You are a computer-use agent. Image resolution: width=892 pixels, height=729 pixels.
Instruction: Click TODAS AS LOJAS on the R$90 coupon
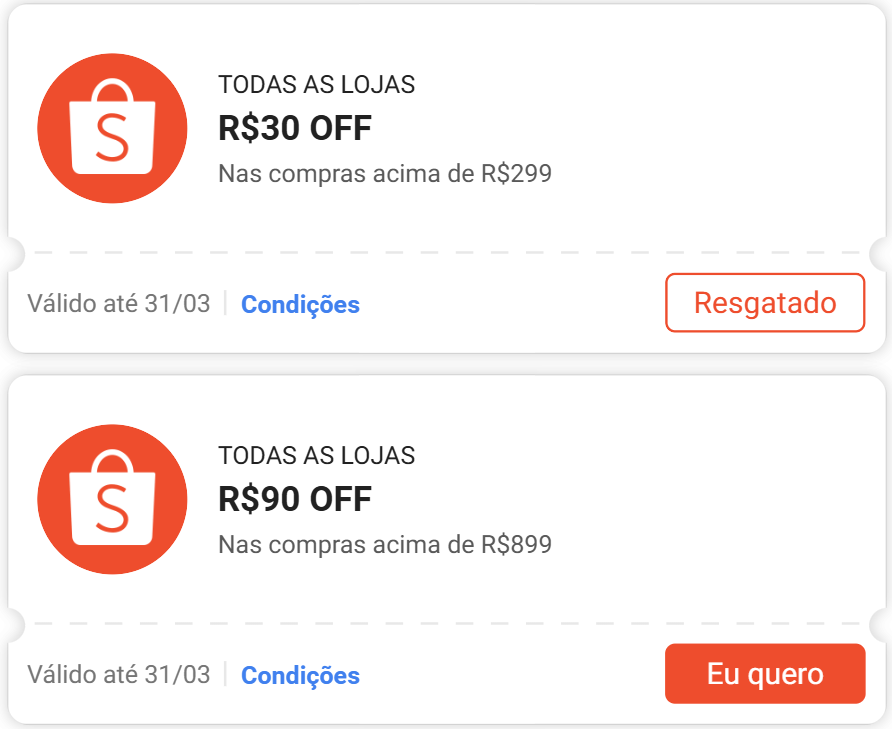316,456
